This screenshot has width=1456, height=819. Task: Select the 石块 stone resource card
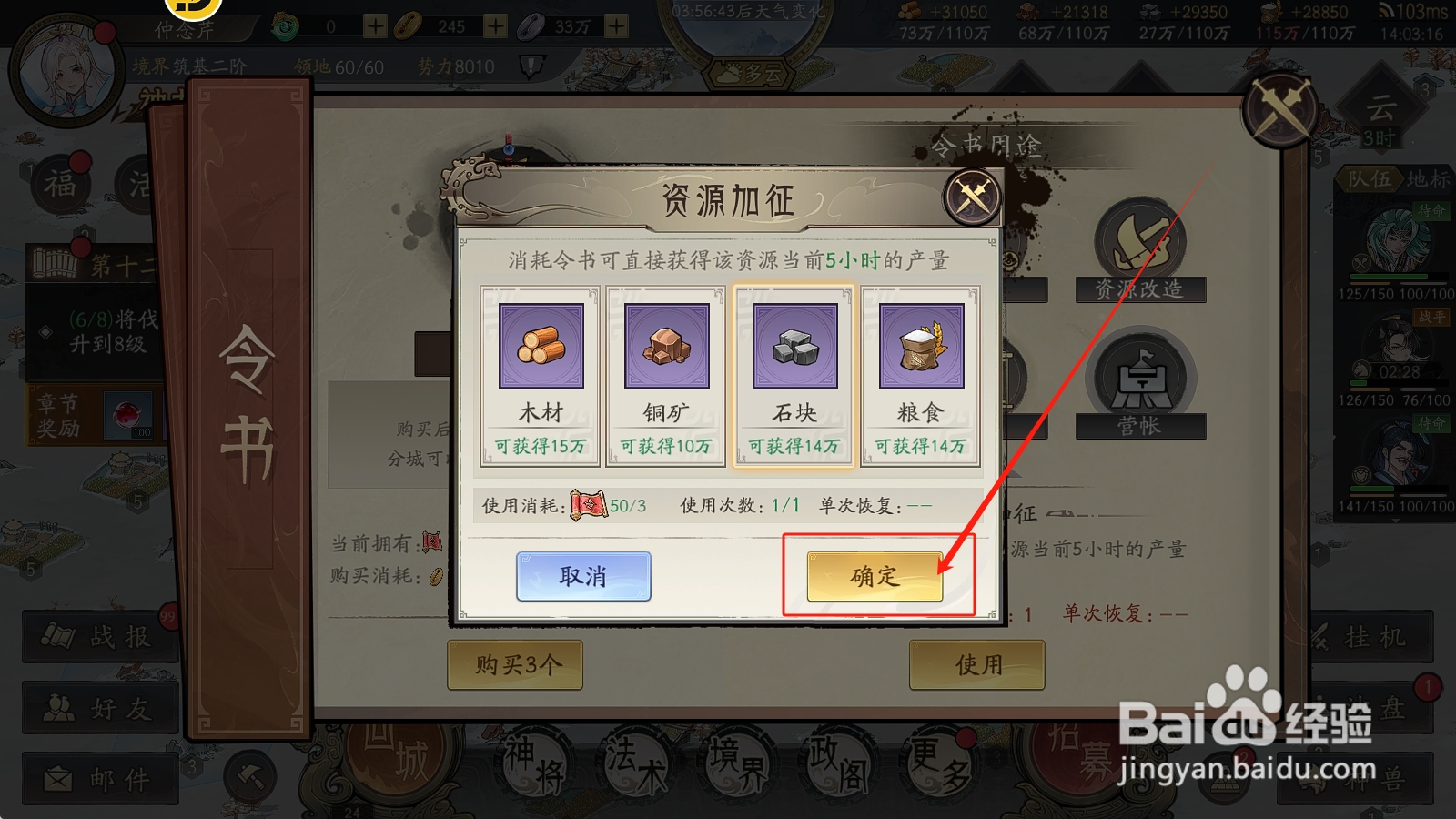click(794, 377)
